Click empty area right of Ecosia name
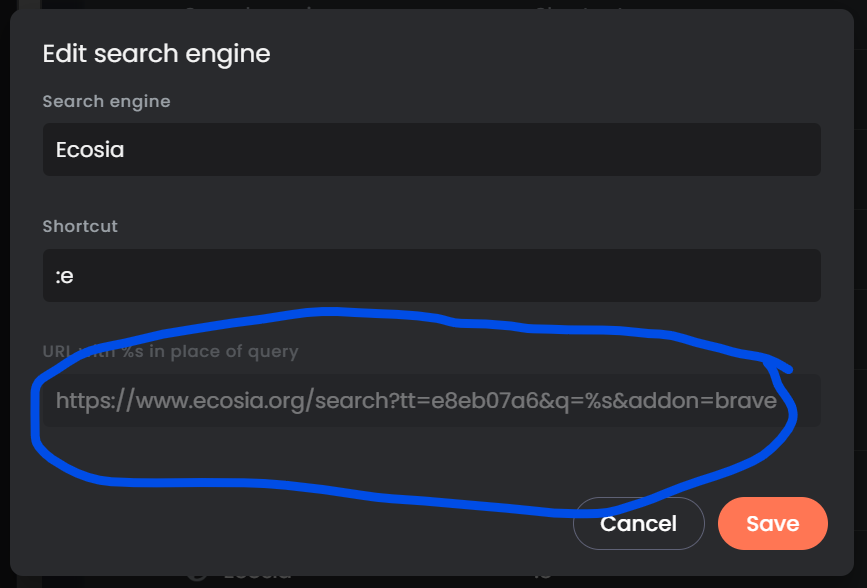This screenshot has width=867, height=588. click(500, 150)
